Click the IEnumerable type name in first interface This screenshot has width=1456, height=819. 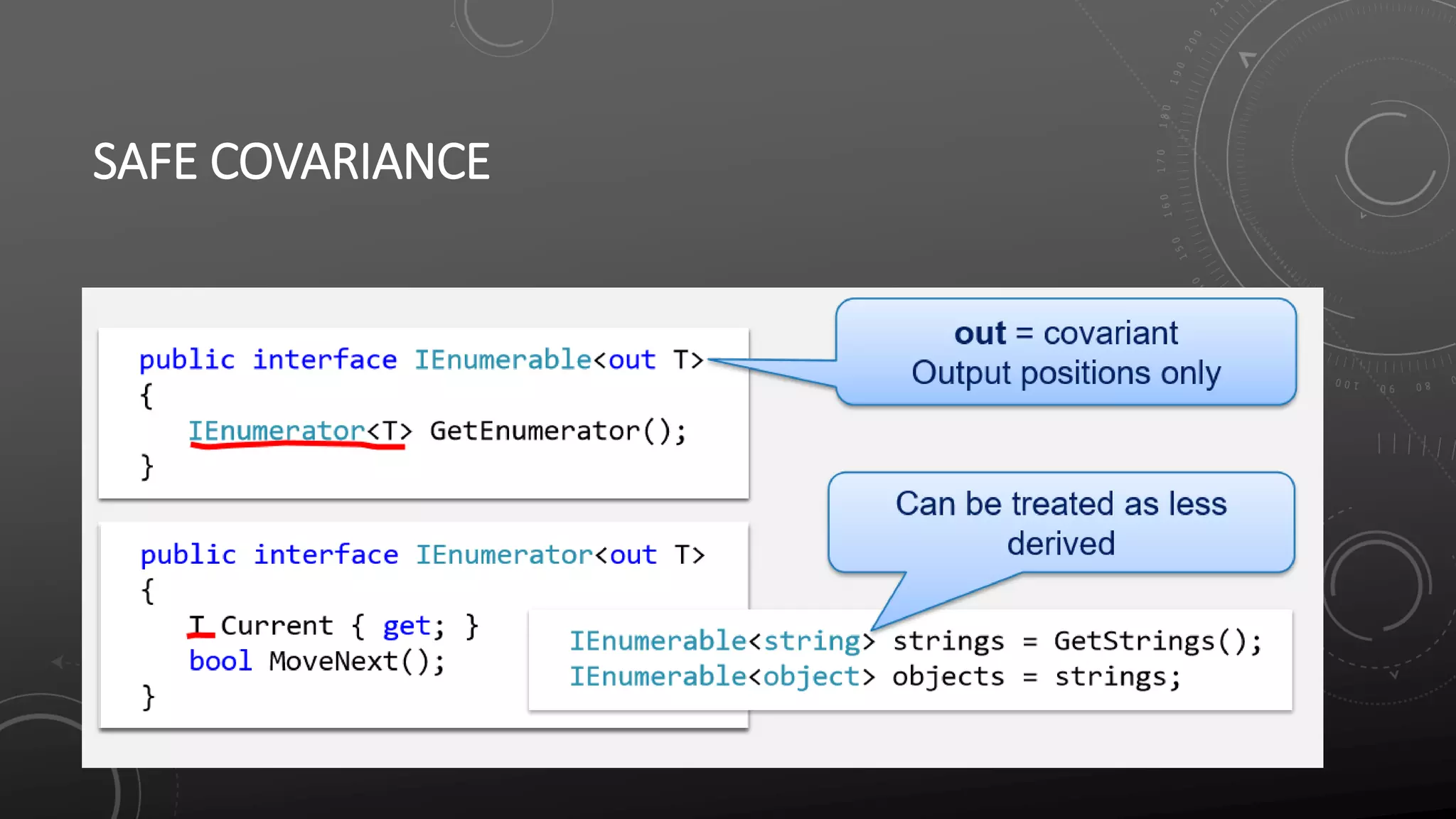point(502,360)
